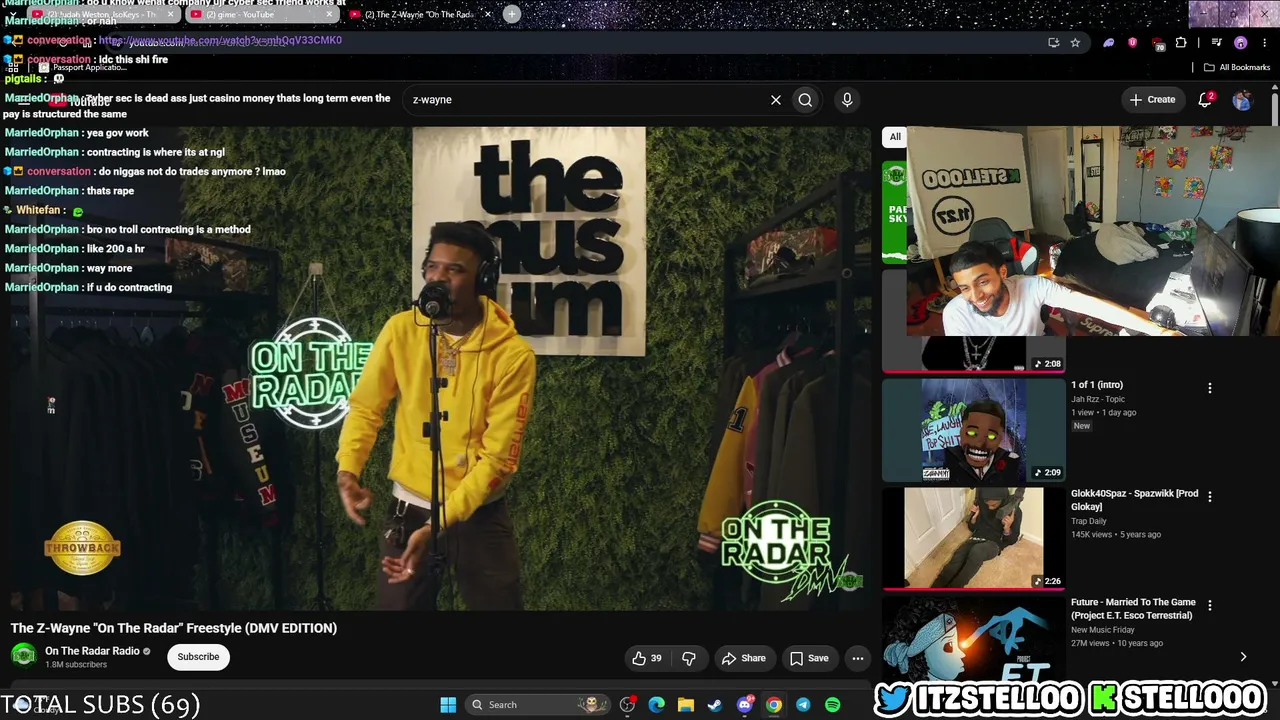Play '1 of 1 (intro)' thumbnail
The image size is (1280, 720).
click(974, 430)
